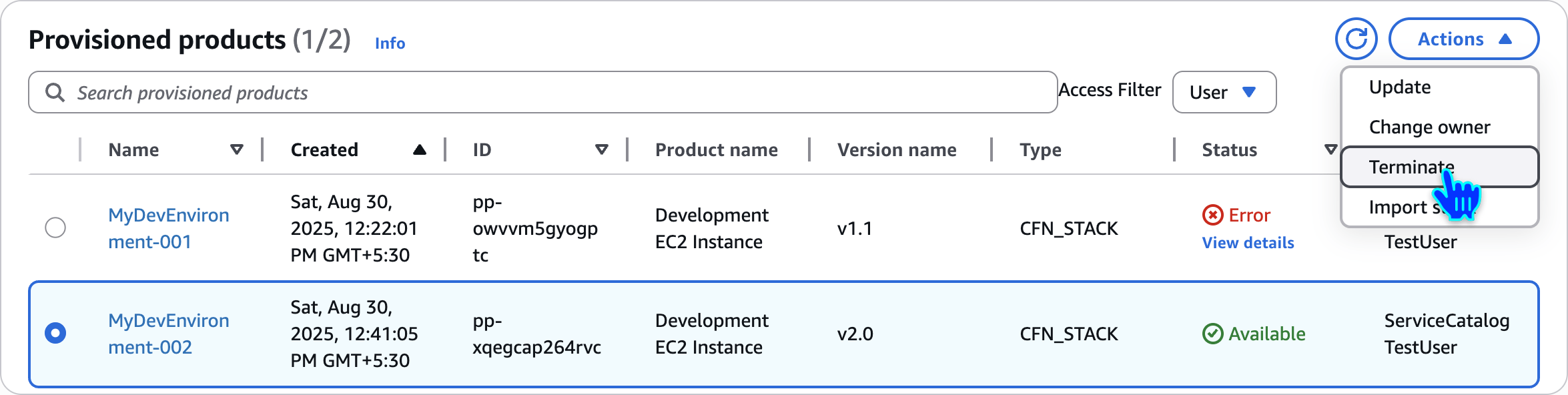Sort ascending by Created column arrow

pyautogui.click(x=419, y=149)
